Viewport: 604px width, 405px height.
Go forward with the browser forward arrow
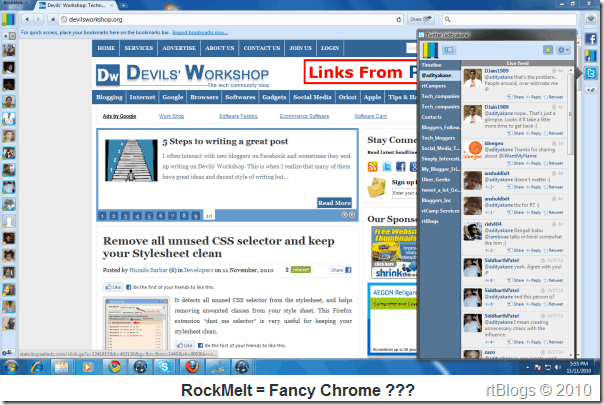tap(38, 19)
